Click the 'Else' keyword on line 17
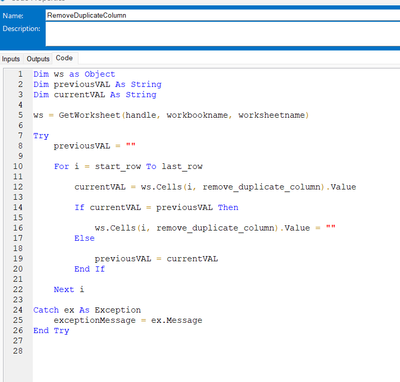Viewport: 400px width, 382px height. pos(84,238)
